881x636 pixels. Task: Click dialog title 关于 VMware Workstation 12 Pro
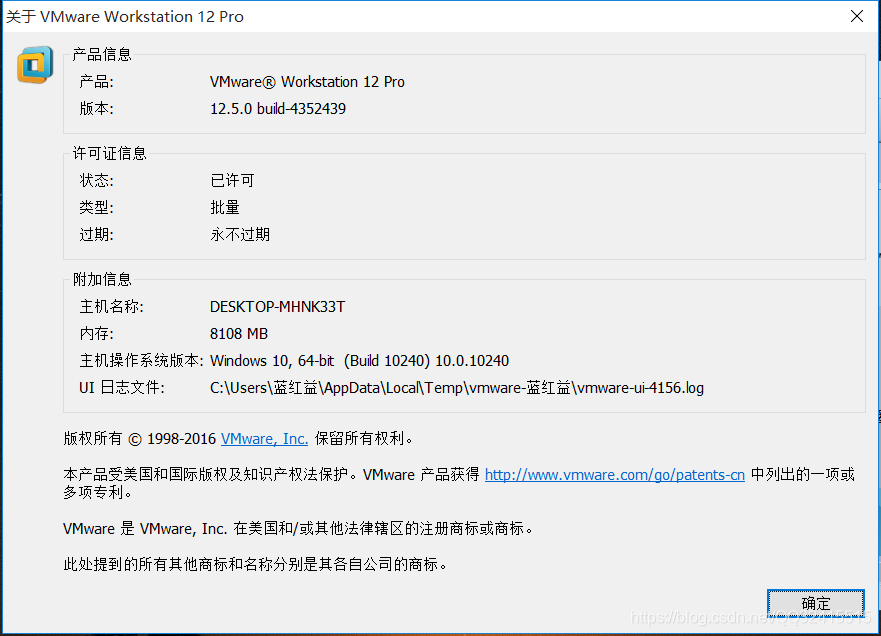(x=125, y=16)
